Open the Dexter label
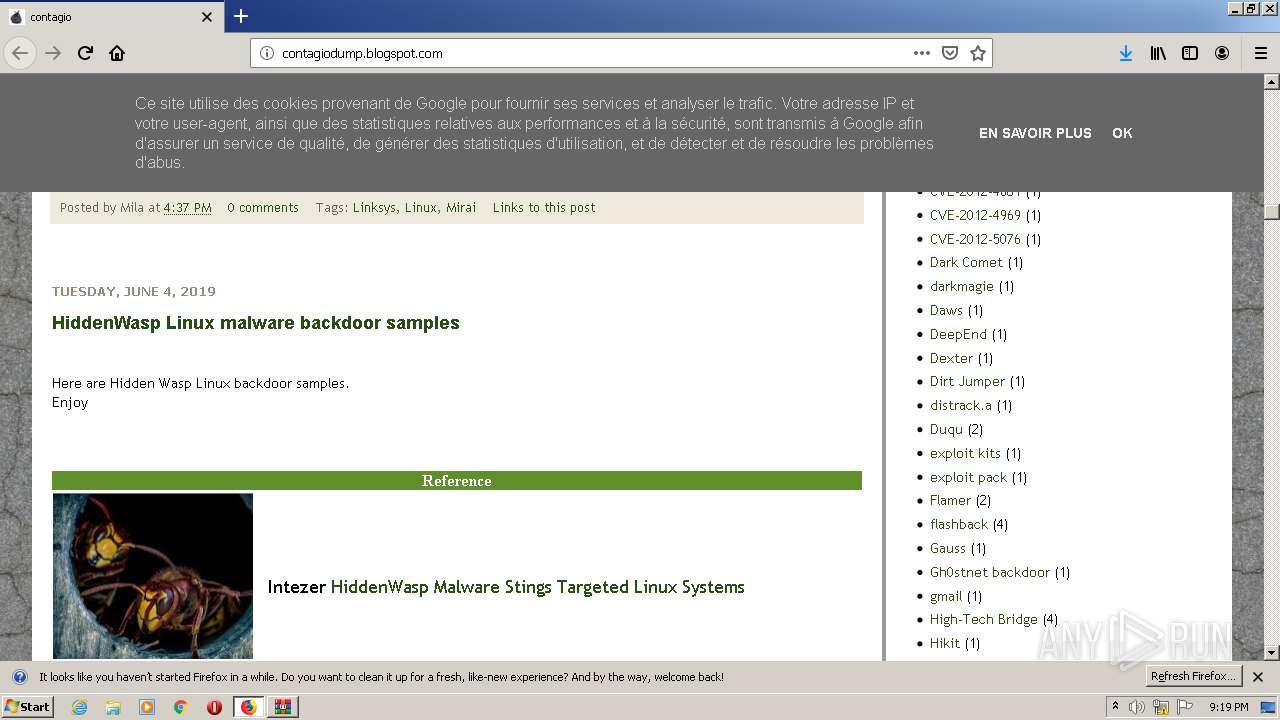 951,358
